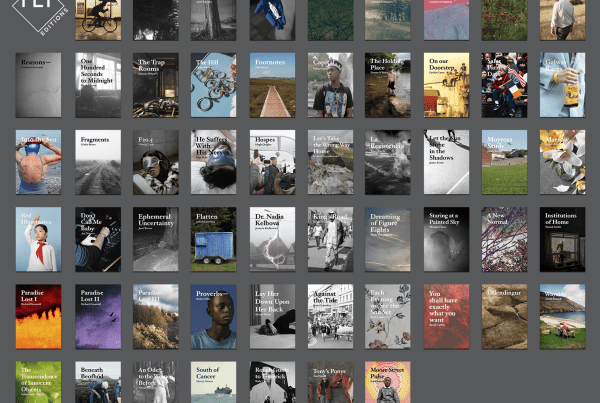Open 'On our Doorstep' yellow cover
Screen dimensions: 600x403
pos(447,85)
